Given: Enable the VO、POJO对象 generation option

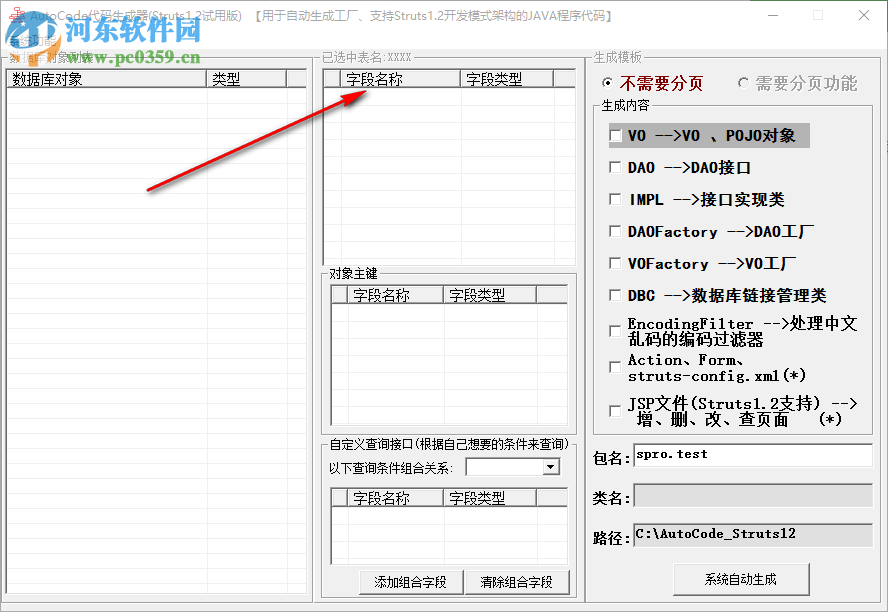Looking at the screenshot, I should click(x=614, y=135).
